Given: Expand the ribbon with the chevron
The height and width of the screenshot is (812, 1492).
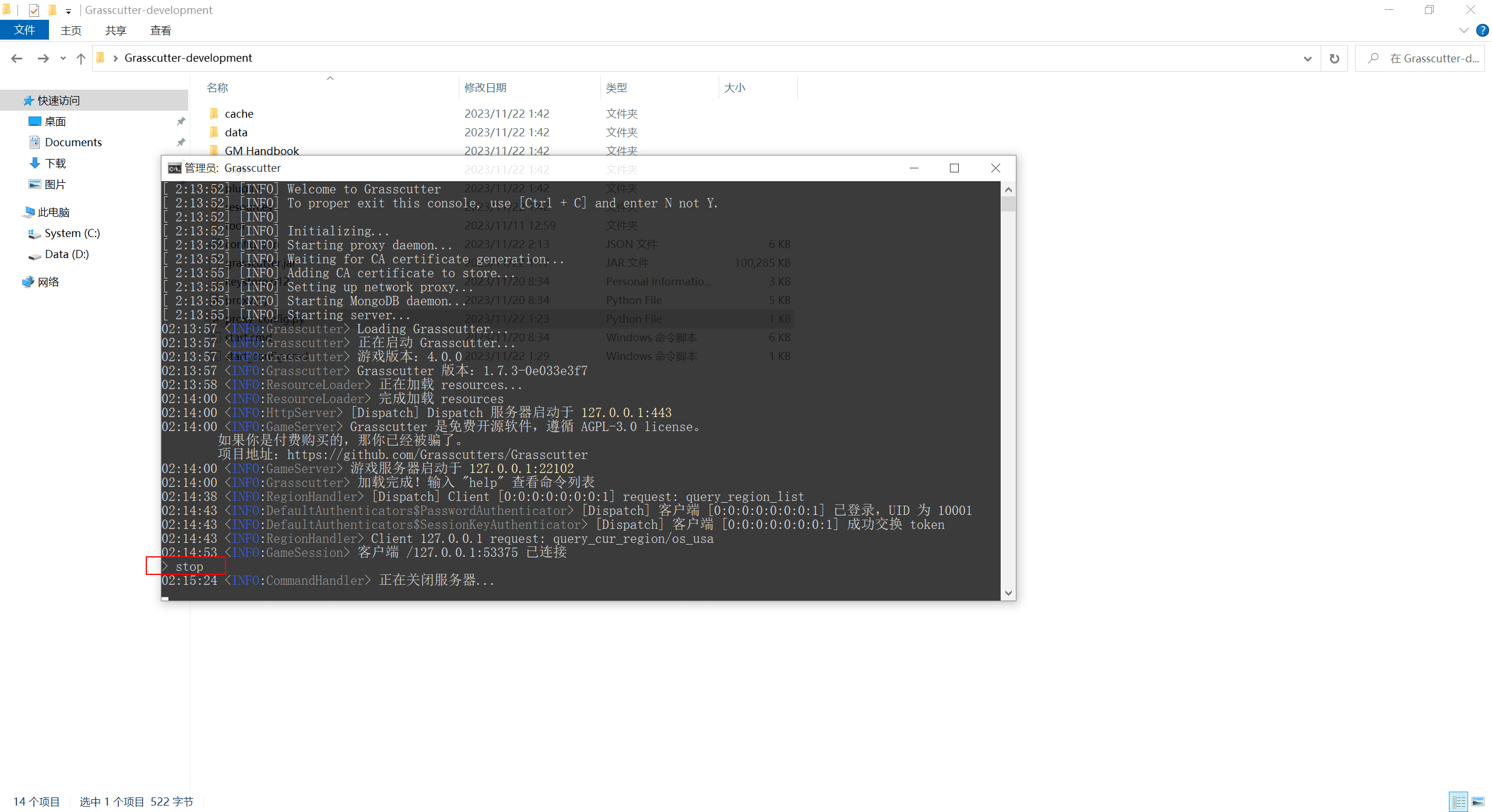Looking at the screenshot, I should tap(1463, 30).
